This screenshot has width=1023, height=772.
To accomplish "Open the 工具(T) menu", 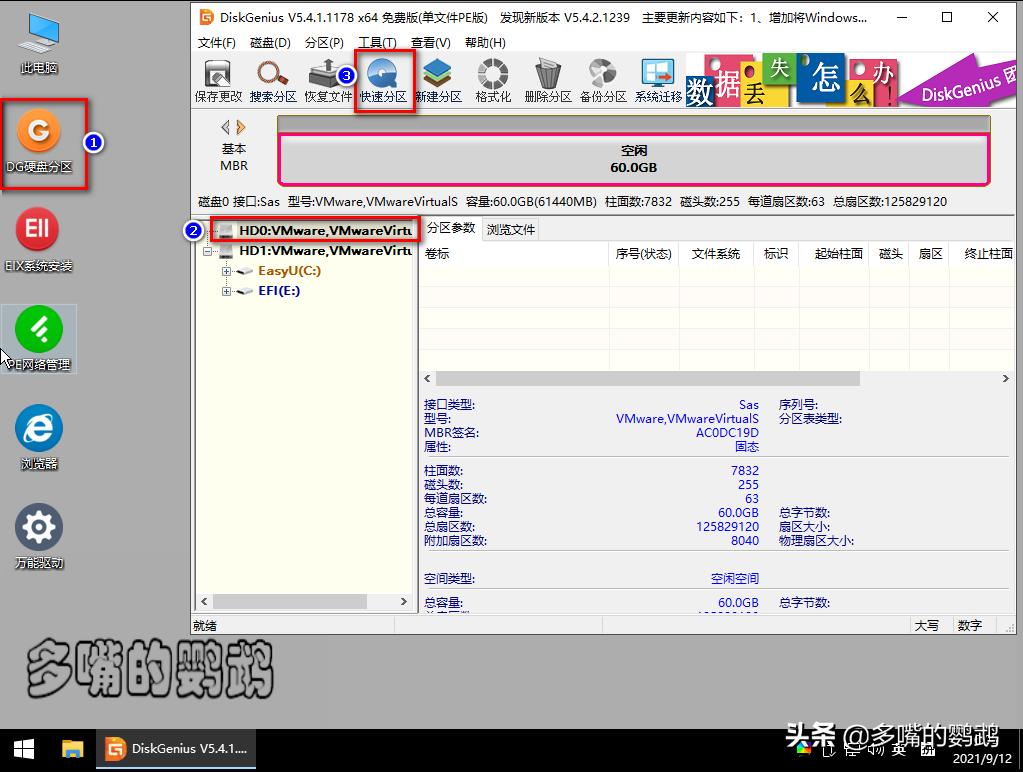I will pos(377,43).
